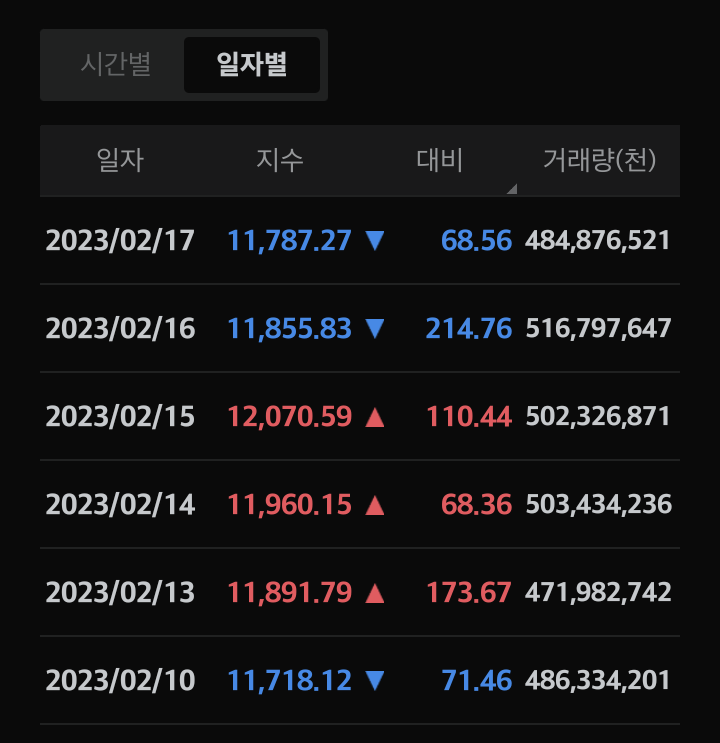Switch to the 시간별 tab
This screenshot has height=743, width=720.
click(x=116, y=64)
